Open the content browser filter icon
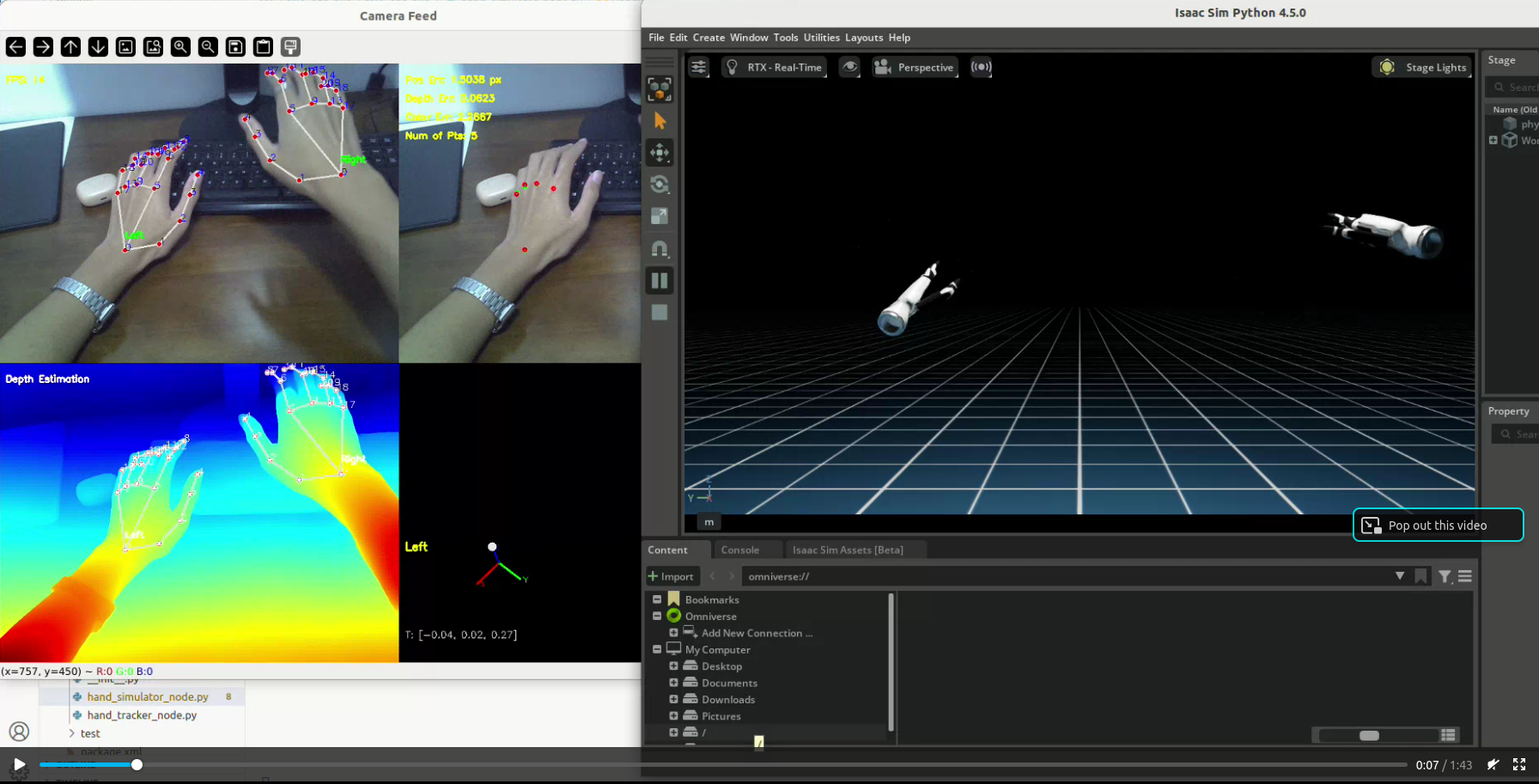 pos(1445,576)
